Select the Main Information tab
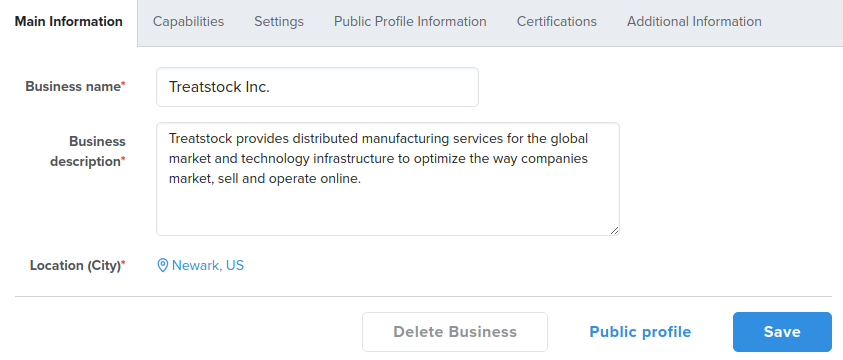 pos(68,22)
